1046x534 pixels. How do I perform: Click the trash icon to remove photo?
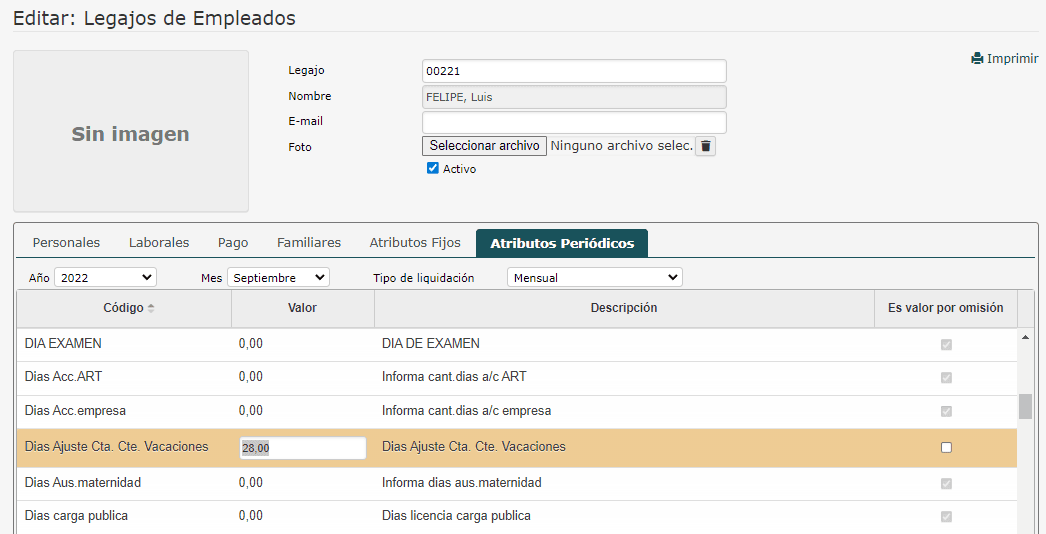click(706, 147)
